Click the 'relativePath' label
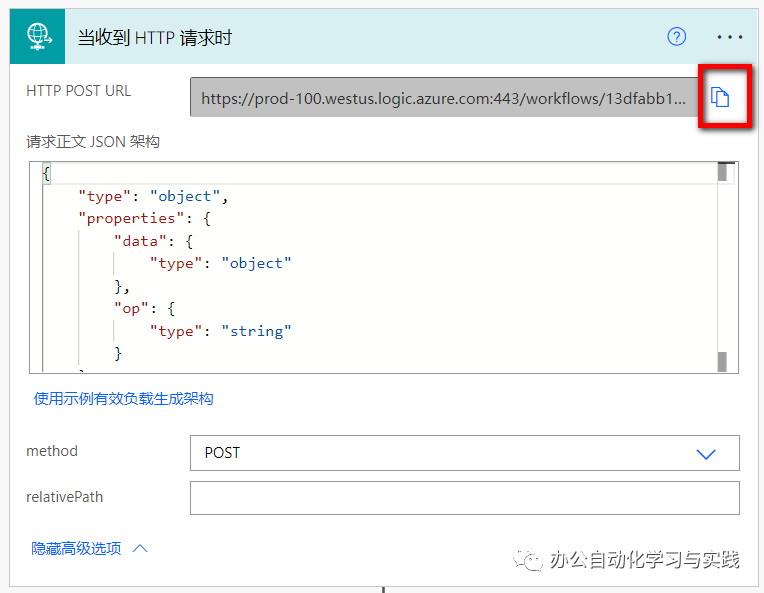This screenshot has width=764, height=593. (x=64, y=497)
